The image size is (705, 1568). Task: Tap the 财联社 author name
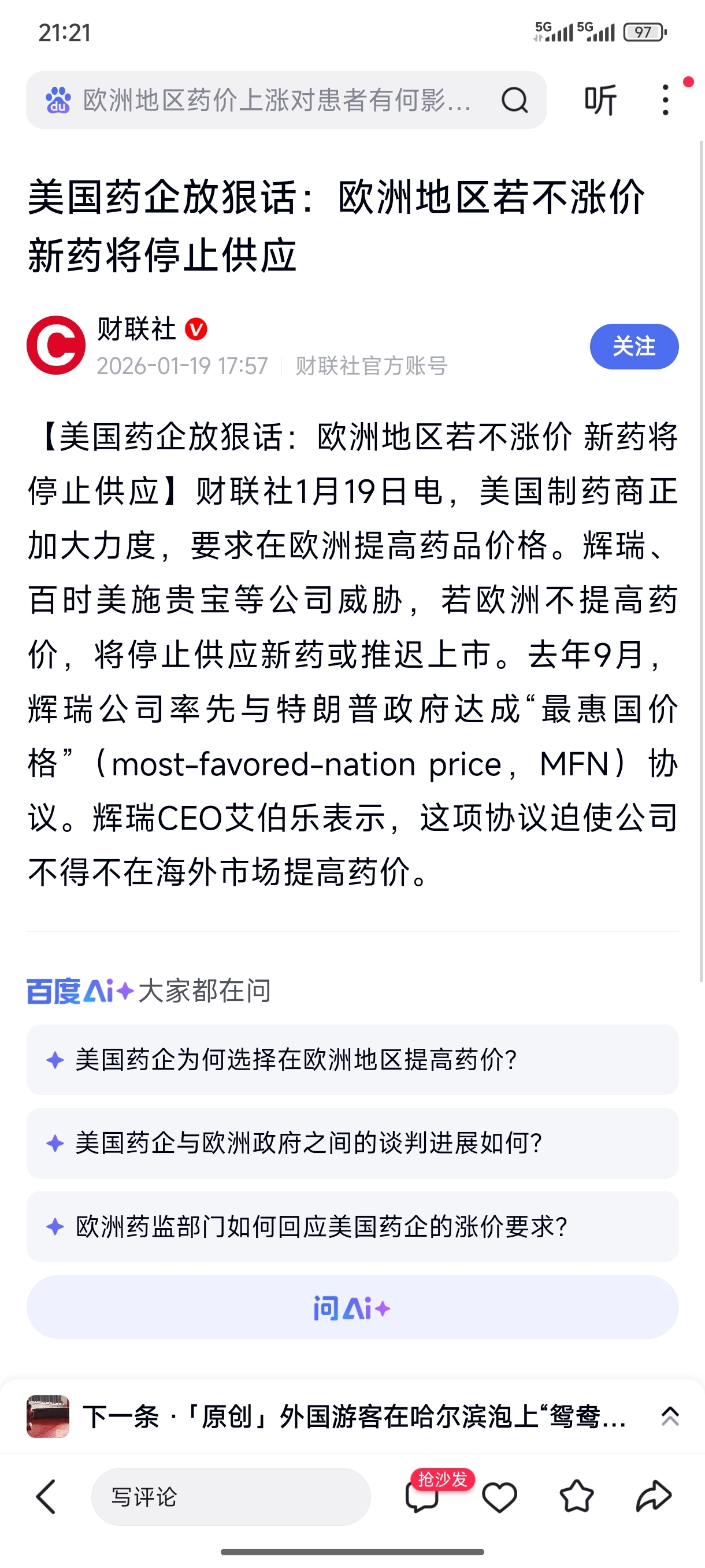[136, 330]
